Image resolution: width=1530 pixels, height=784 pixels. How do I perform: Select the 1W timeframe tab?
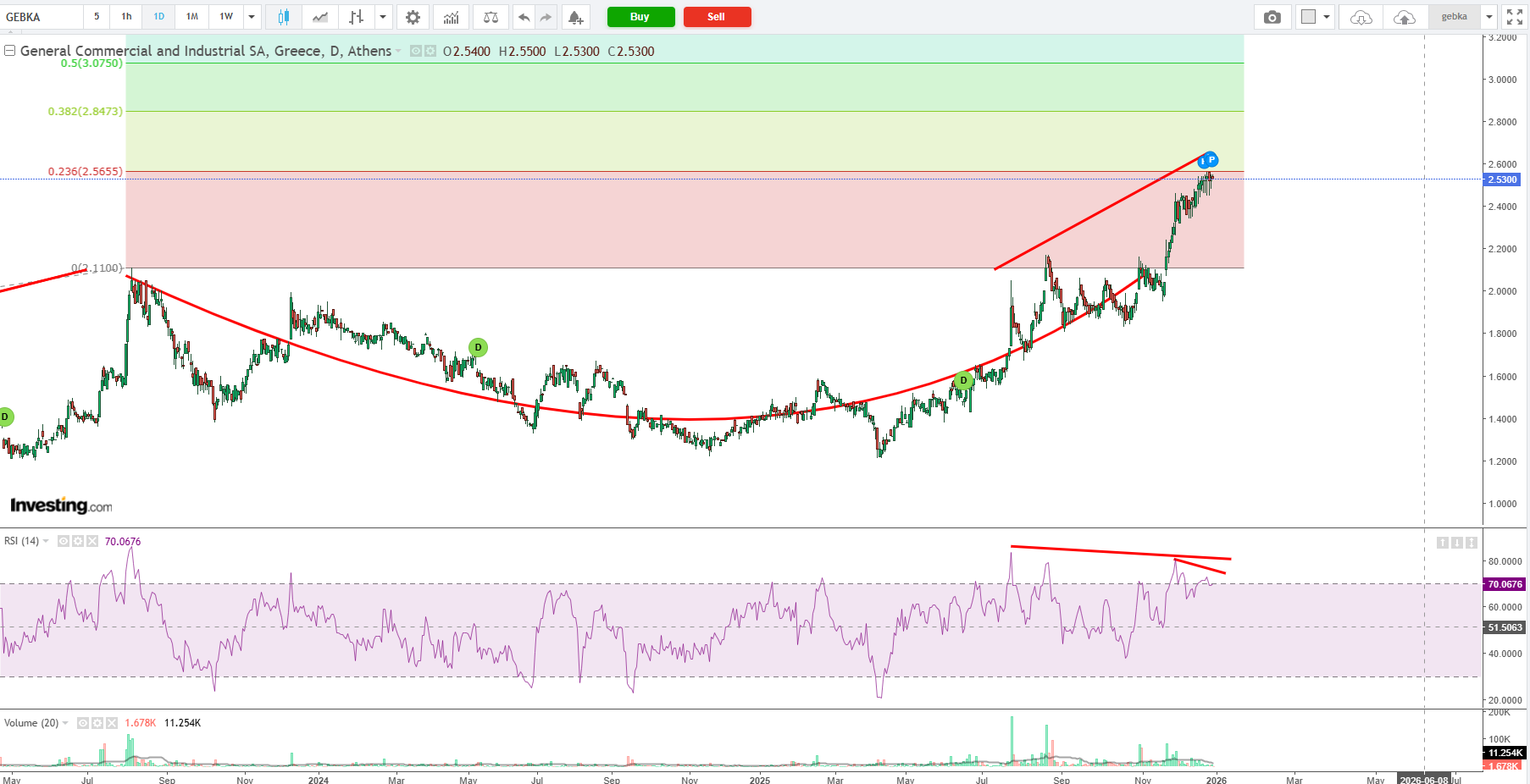click(x=226, y=17)
